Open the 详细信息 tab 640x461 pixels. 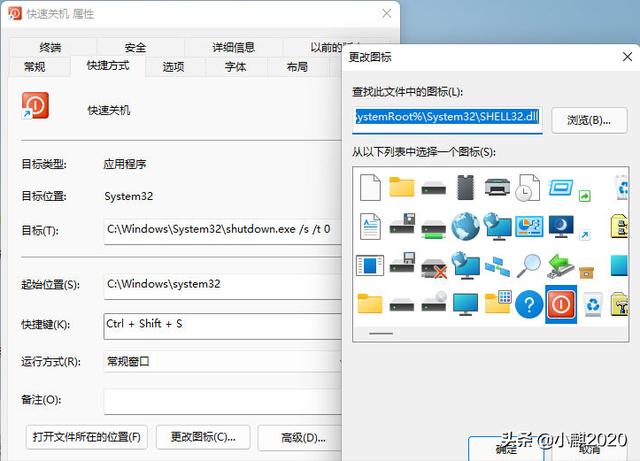[233, 47]
